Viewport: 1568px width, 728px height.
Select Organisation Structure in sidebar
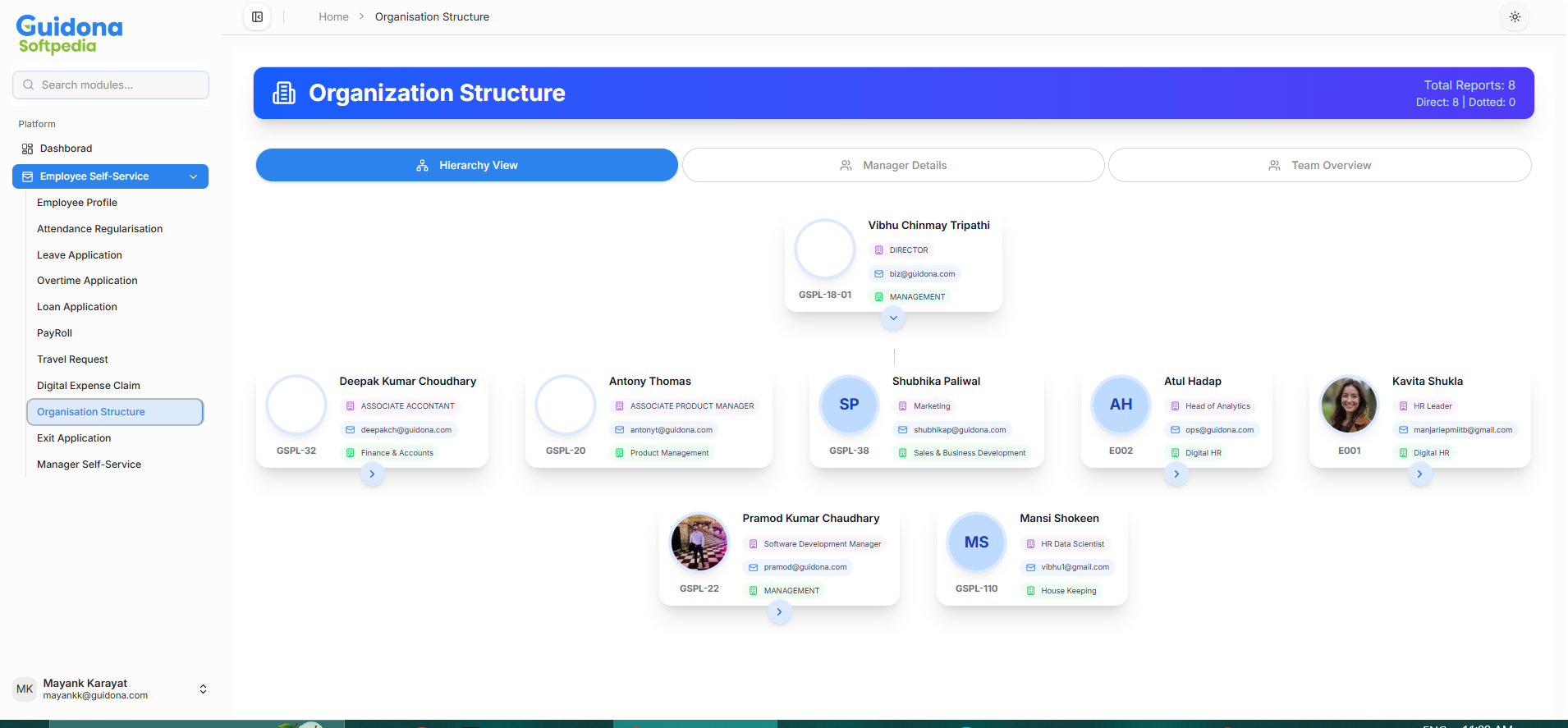click(x=115, y=412)
